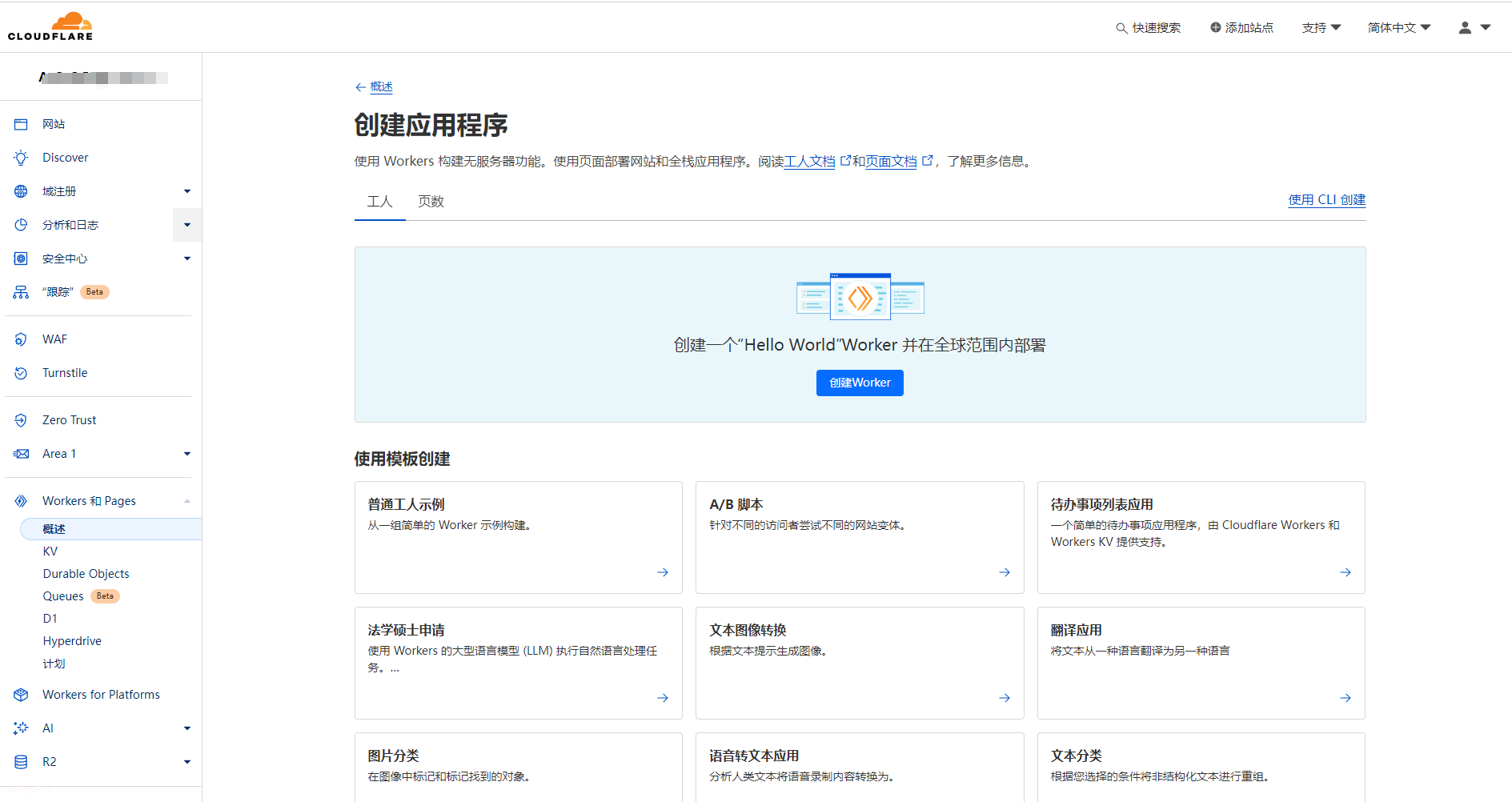
Task: Click arrow on 普通工人示例 template card
Action: tap(663, 572)
